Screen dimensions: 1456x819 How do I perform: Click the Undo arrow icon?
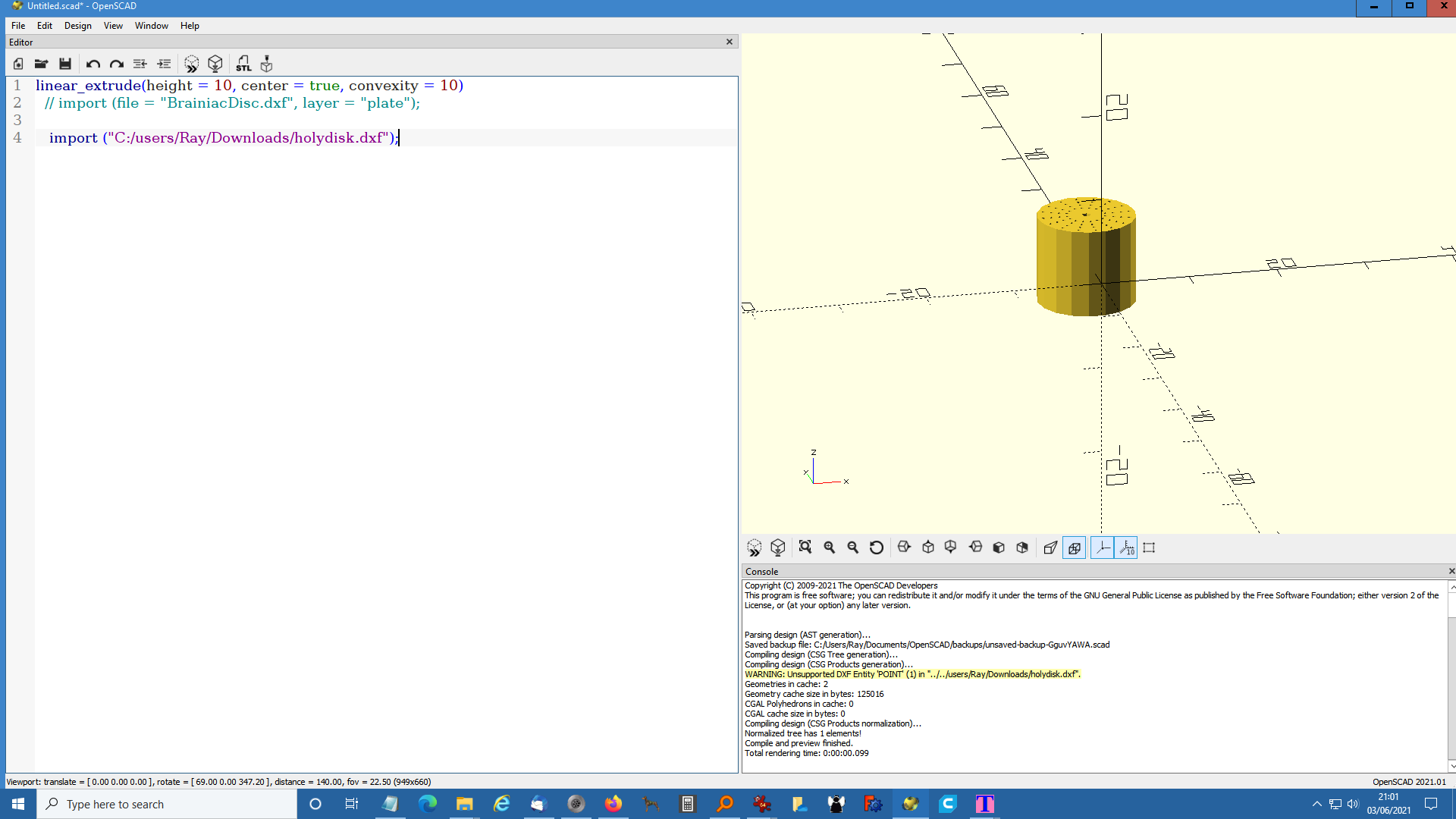93,64
